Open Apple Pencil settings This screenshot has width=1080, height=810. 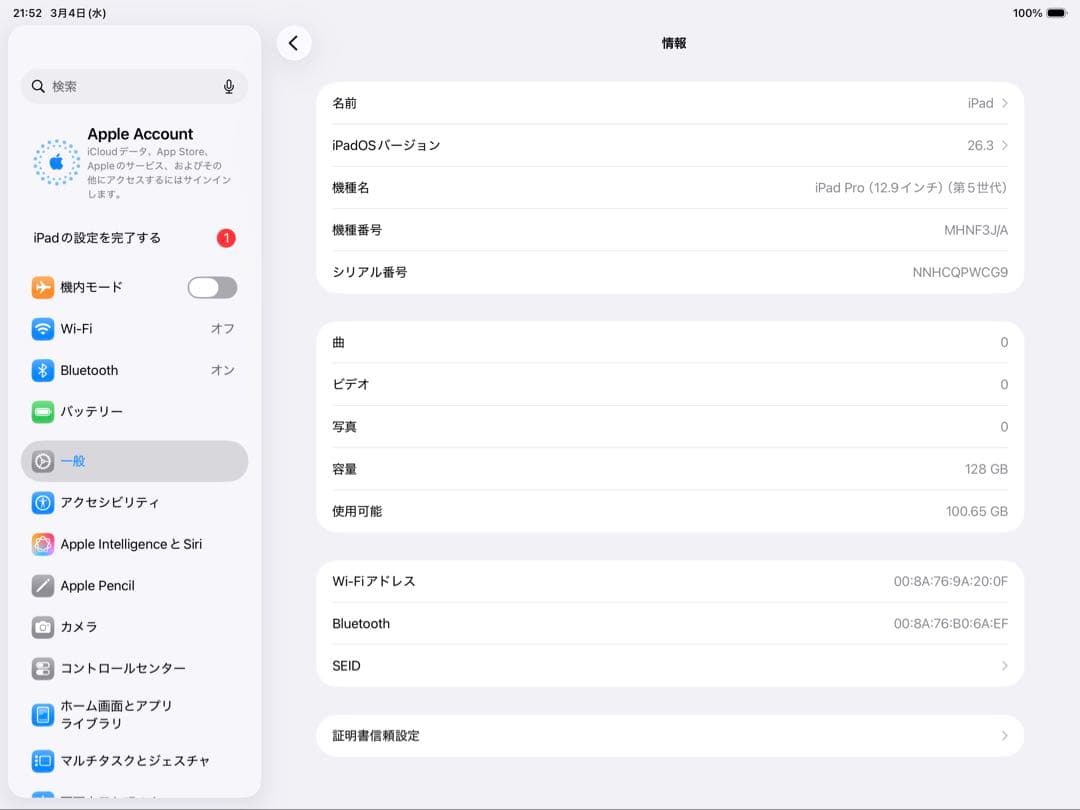[134, 585]
